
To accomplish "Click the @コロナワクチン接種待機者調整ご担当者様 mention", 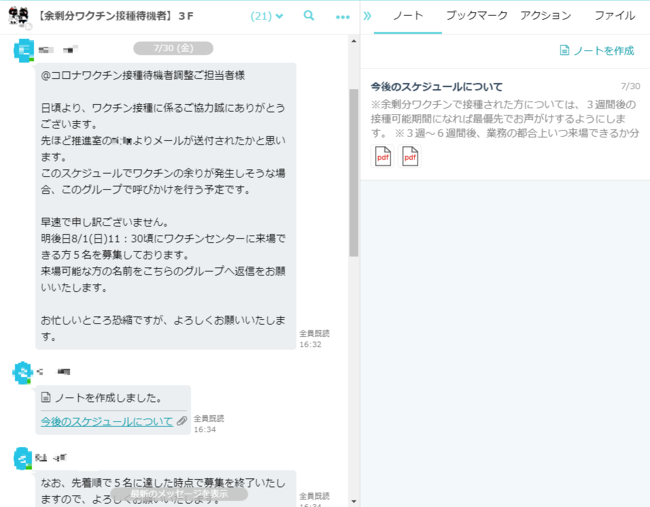I will tap(143, 75).
